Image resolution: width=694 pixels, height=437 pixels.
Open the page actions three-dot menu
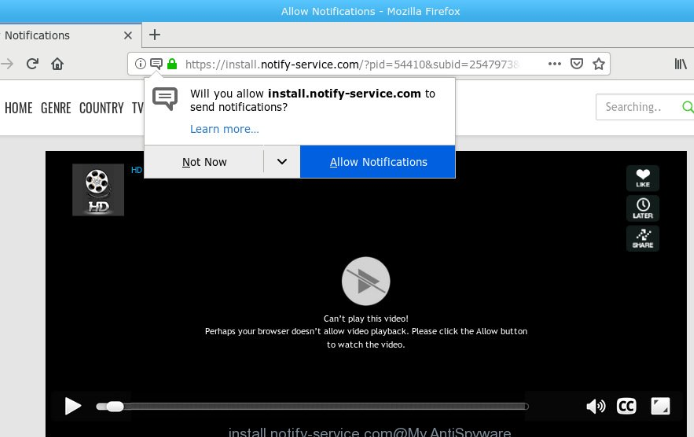[x=554, y=64]
